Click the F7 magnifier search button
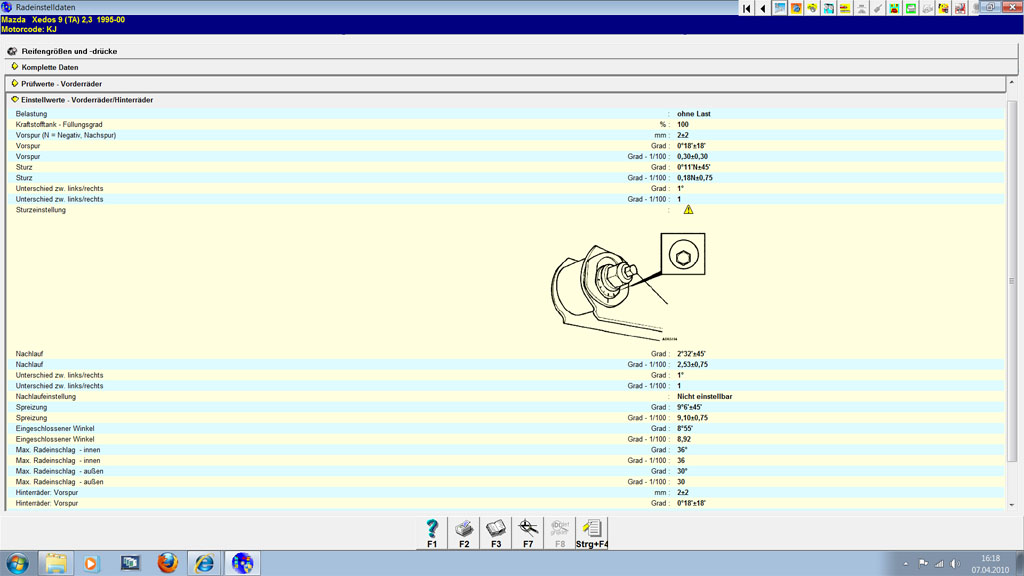 point(528,532)
